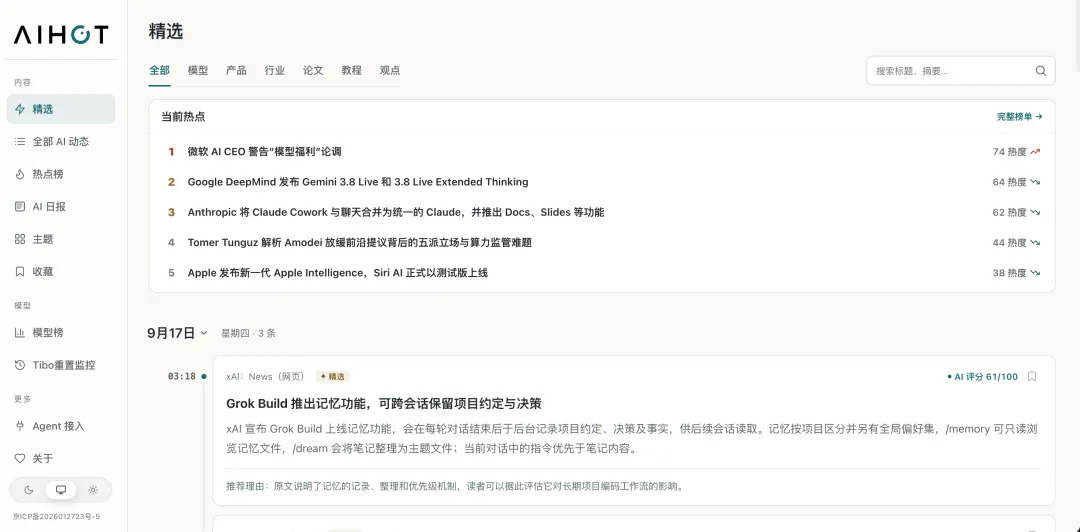Screen dimensions: 1080x532
Task: Switch to the 产品 tab
Action: pos(236,70)
